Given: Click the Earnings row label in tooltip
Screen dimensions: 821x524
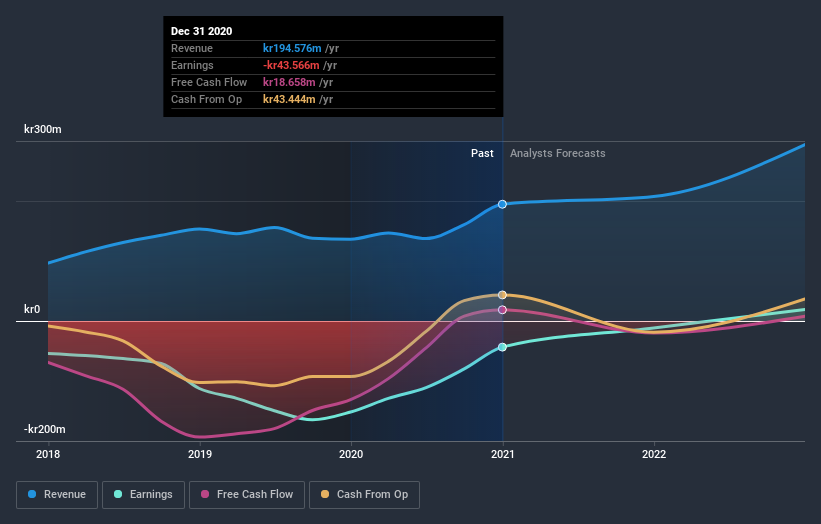Looking at the screenshot, I should (192, 65).
